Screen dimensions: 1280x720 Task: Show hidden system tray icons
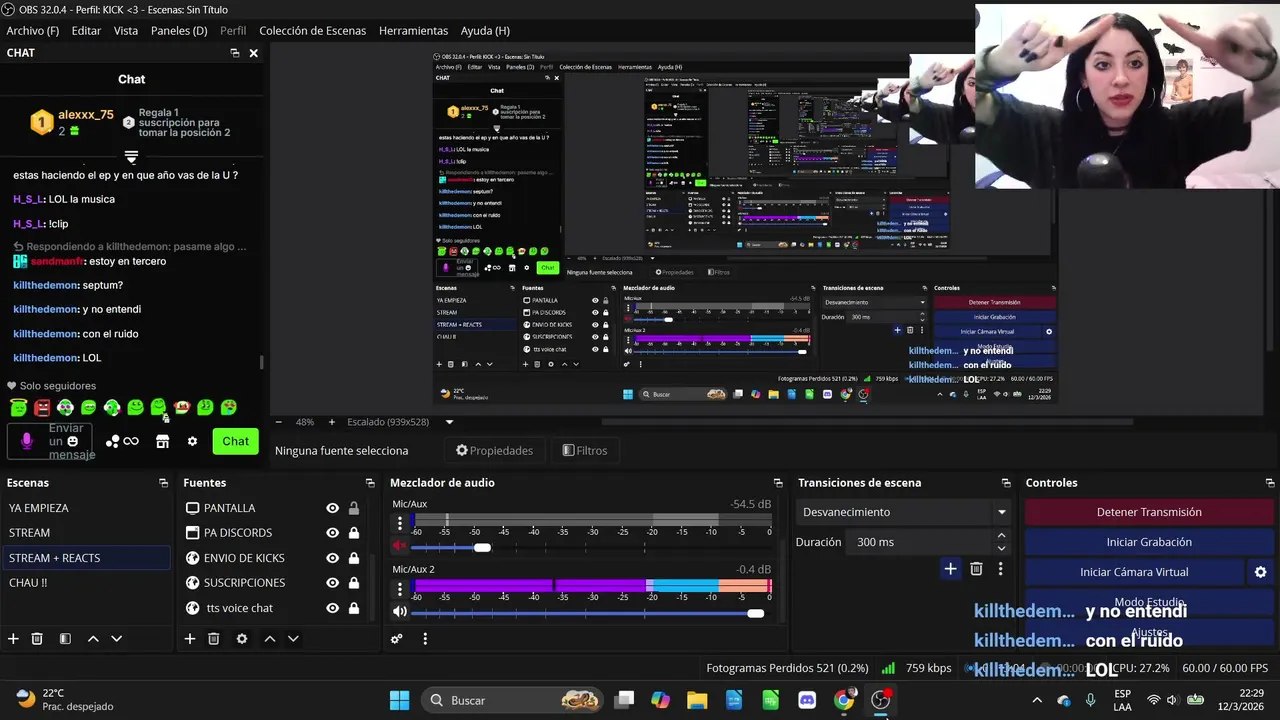coord(1036,700)
